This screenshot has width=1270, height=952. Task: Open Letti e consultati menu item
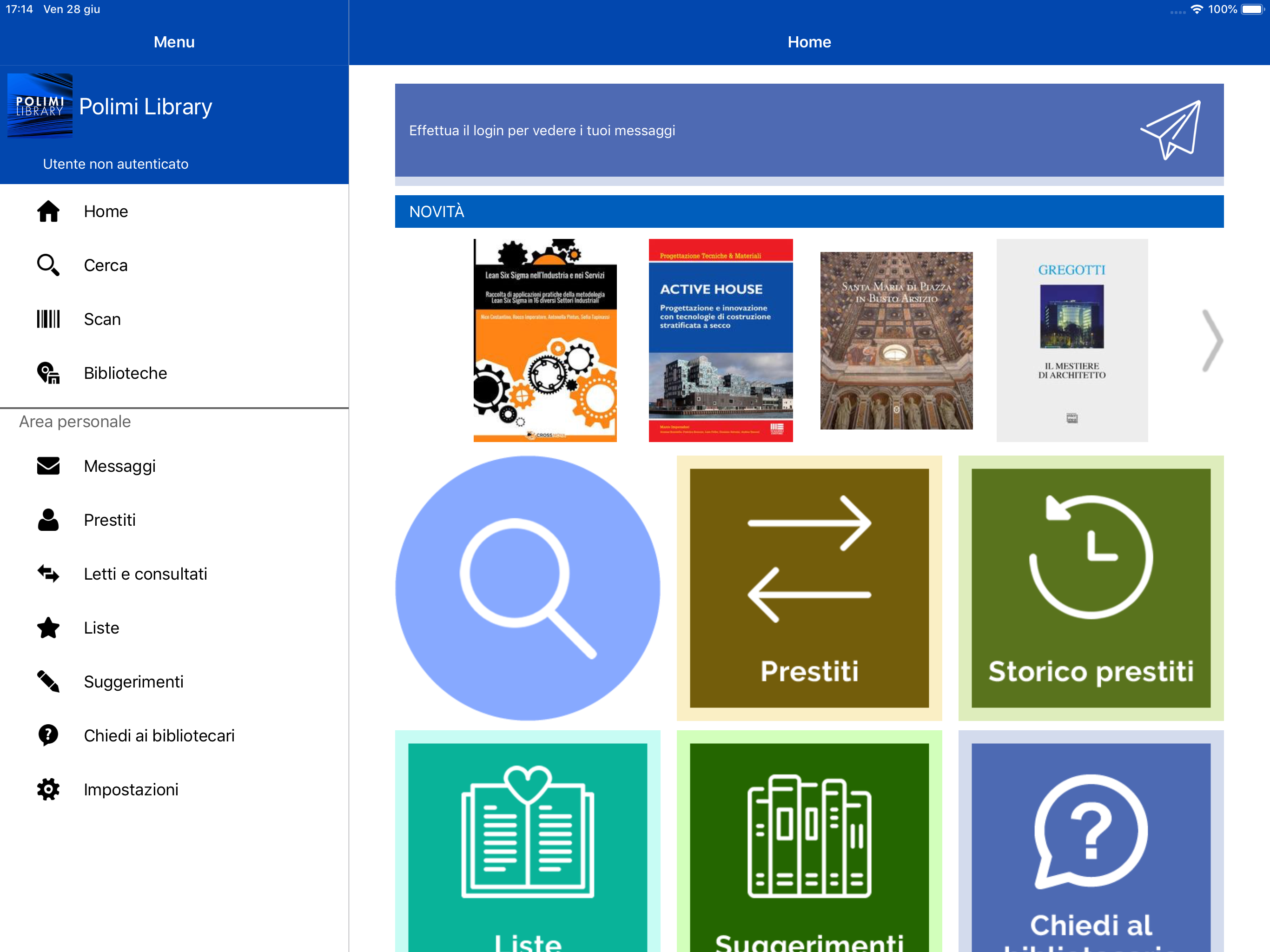[145, 574]
